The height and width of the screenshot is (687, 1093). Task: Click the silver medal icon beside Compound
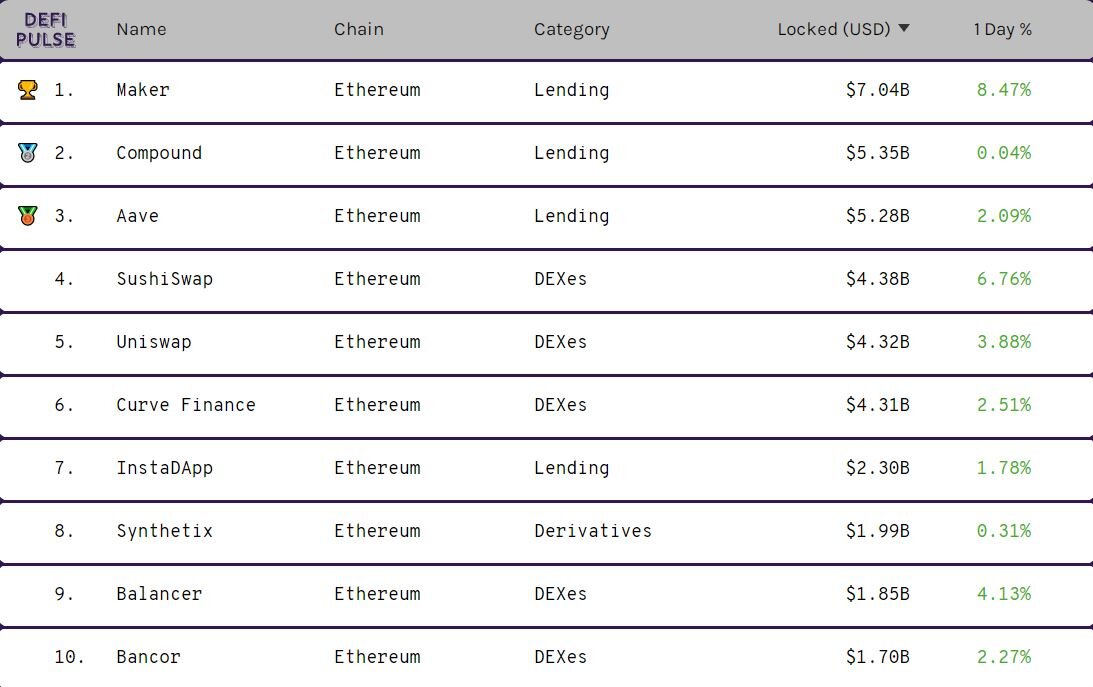(28, 153)
